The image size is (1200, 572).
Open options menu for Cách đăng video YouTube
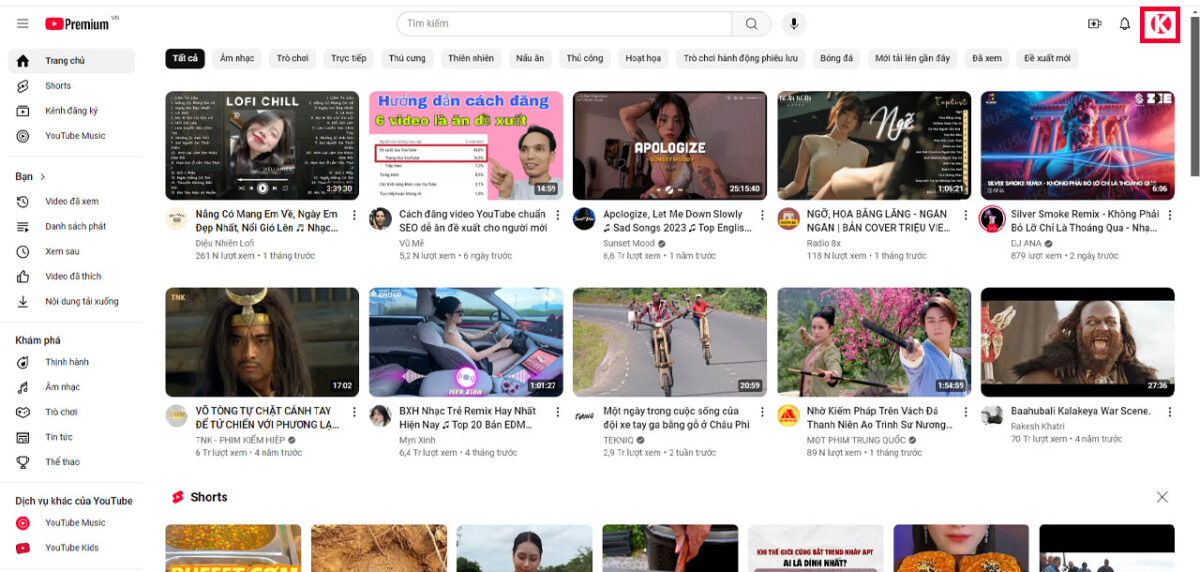point(557,216)
